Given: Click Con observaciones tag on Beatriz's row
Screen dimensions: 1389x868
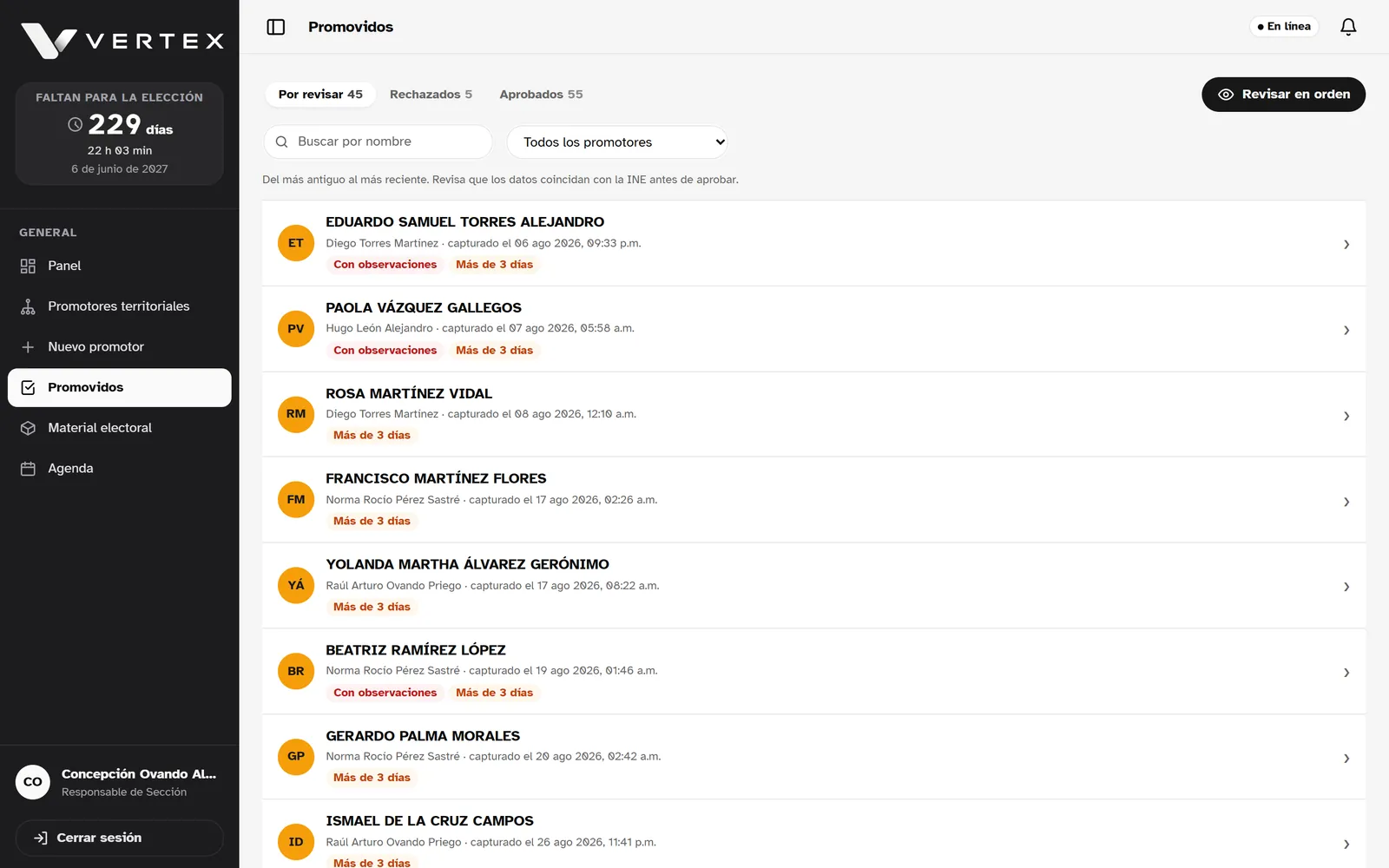Looking at the screenshot, I should 385,693.
